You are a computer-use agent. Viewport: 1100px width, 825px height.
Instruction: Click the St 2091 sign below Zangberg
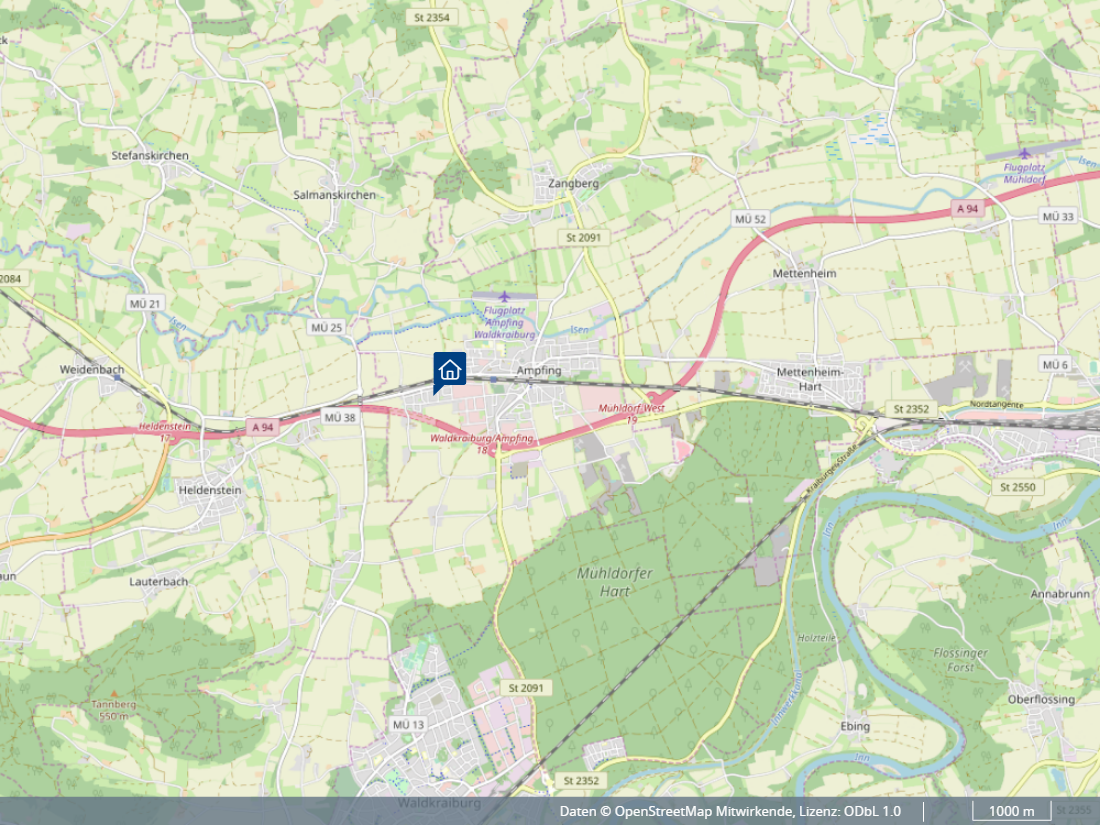(x=584, y=237)
